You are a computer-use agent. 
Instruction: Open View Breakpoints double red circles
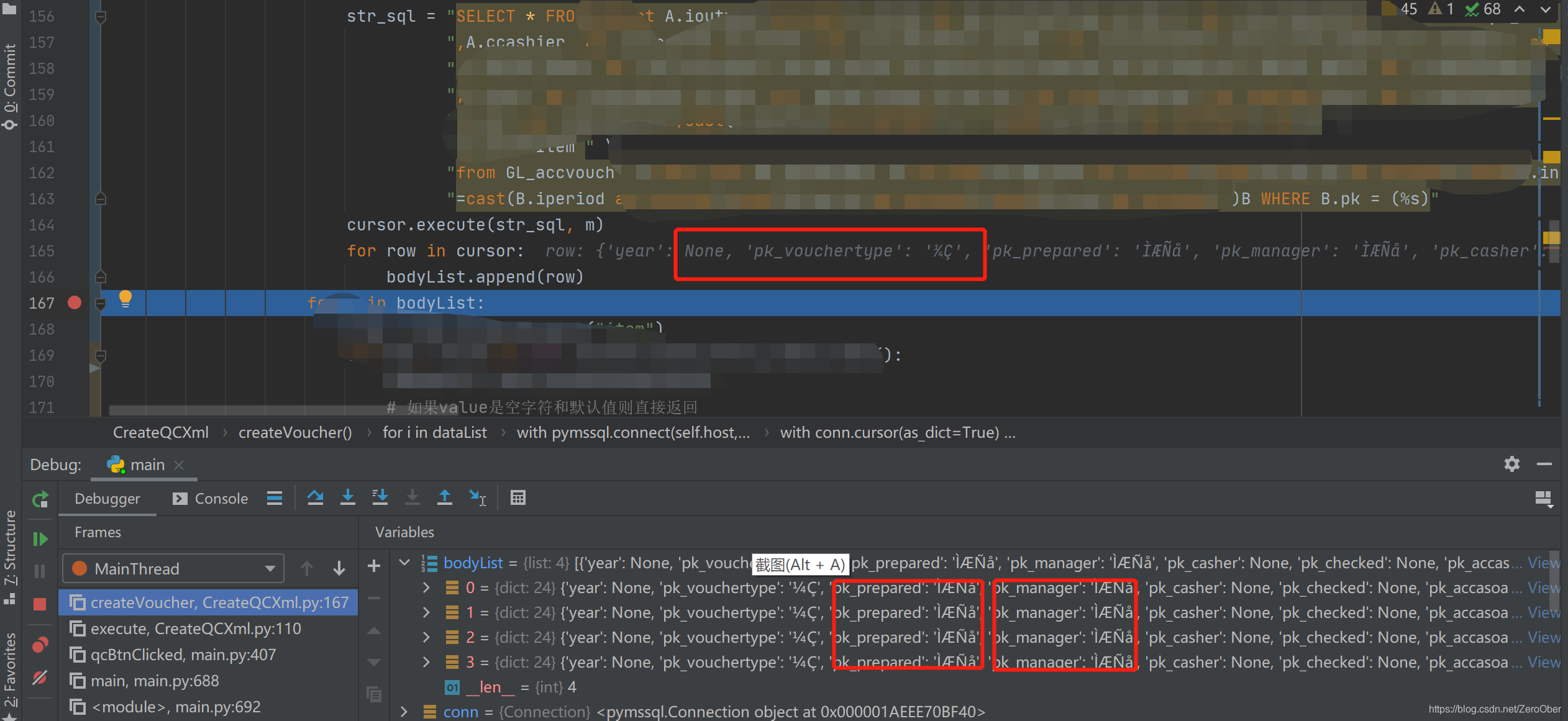point(40,645)
